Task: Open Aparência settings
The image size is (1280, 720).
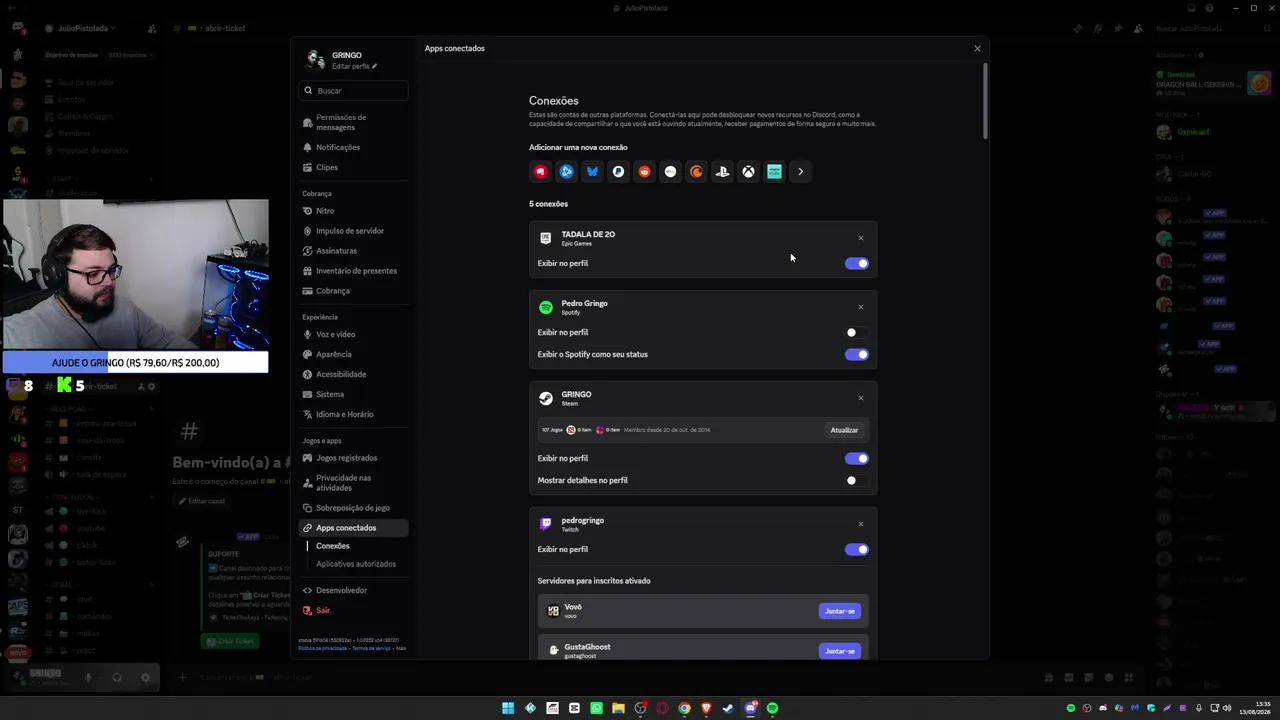Action: [354, 355]
